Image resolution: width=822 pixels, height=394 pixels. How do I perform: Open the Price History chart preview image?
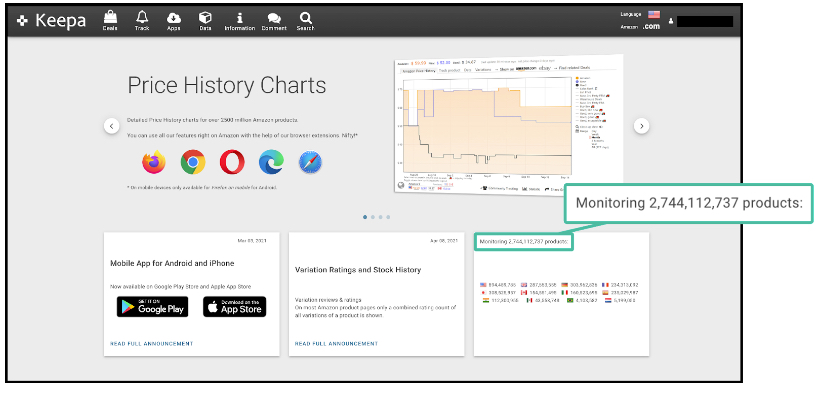[x=509, y=125]
